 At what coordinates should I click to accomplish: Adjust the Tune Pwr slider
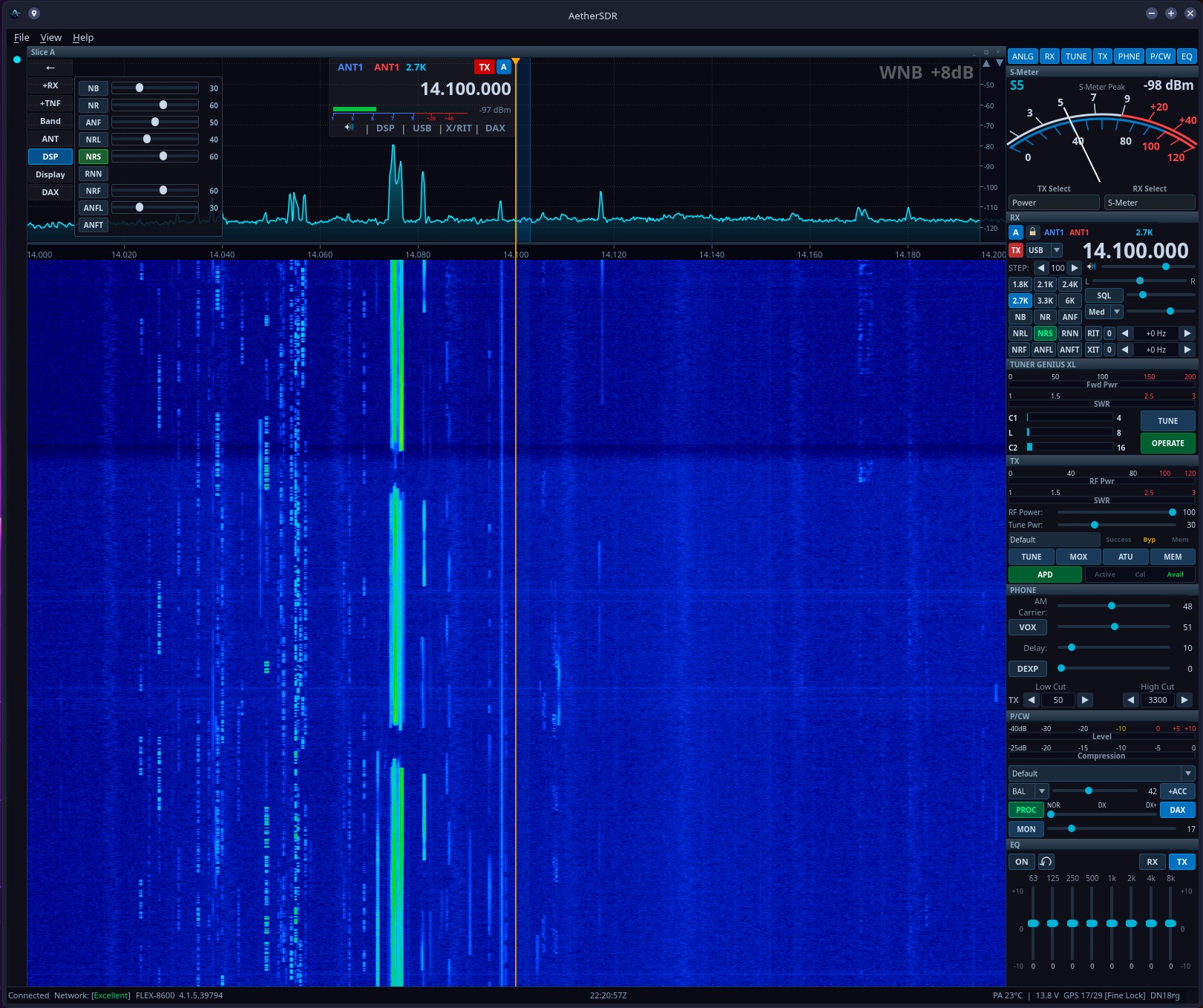(1115, 525)
